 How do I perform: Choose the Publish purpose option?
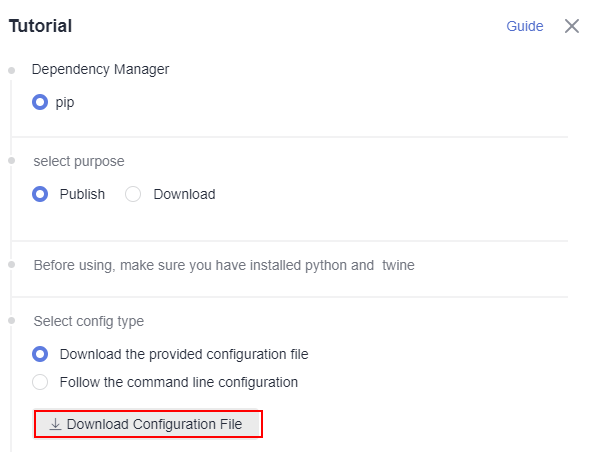40,194
